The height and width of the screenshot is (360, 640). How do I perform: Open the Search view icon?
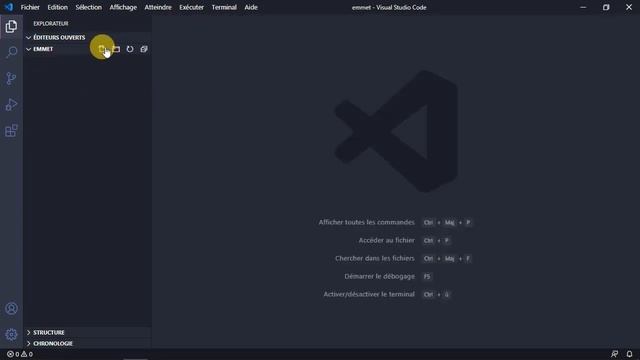pyautogui.click(x=11, y=52)
